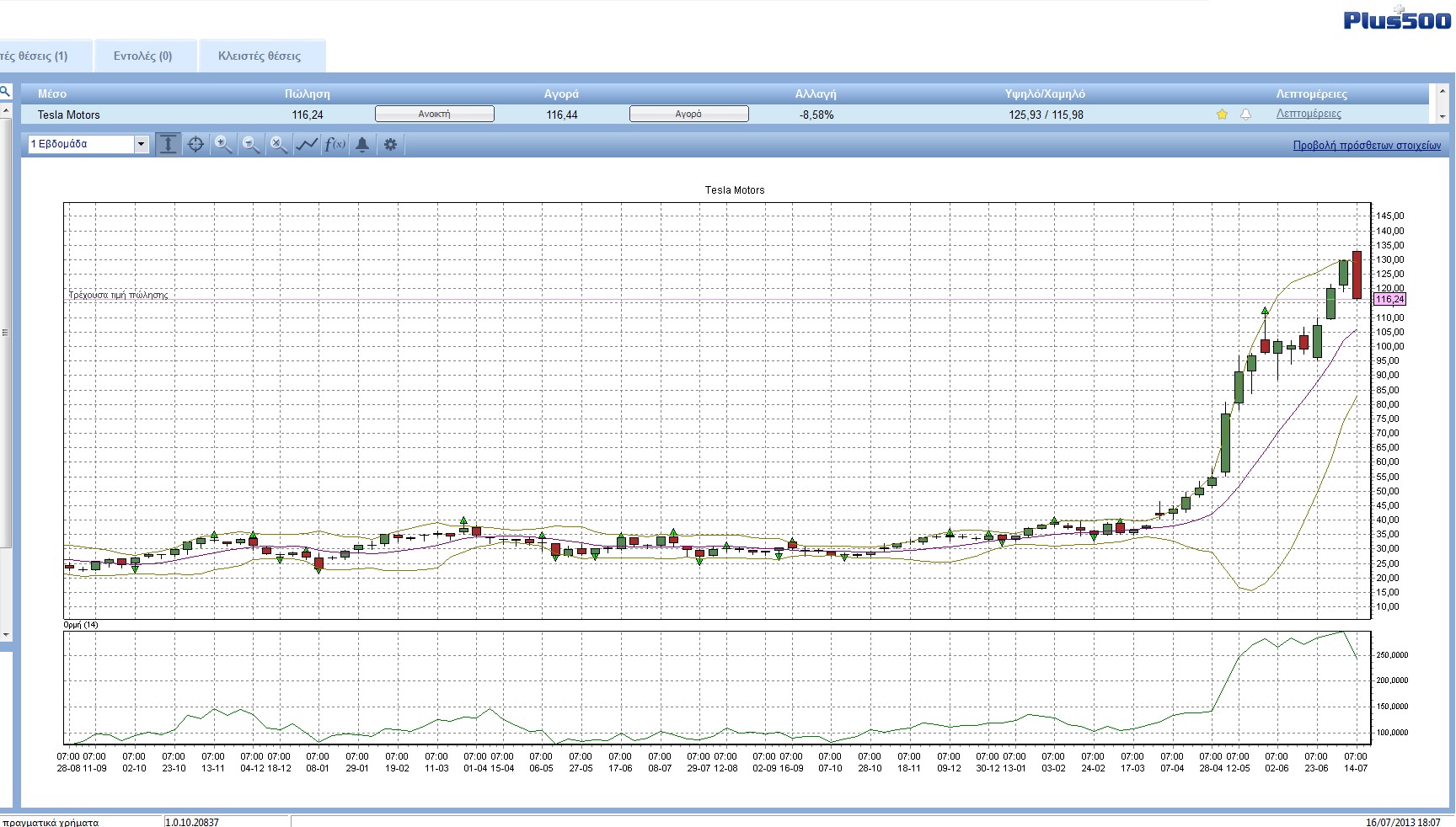Click the Αγορά column header

click(x=561, y=93)
